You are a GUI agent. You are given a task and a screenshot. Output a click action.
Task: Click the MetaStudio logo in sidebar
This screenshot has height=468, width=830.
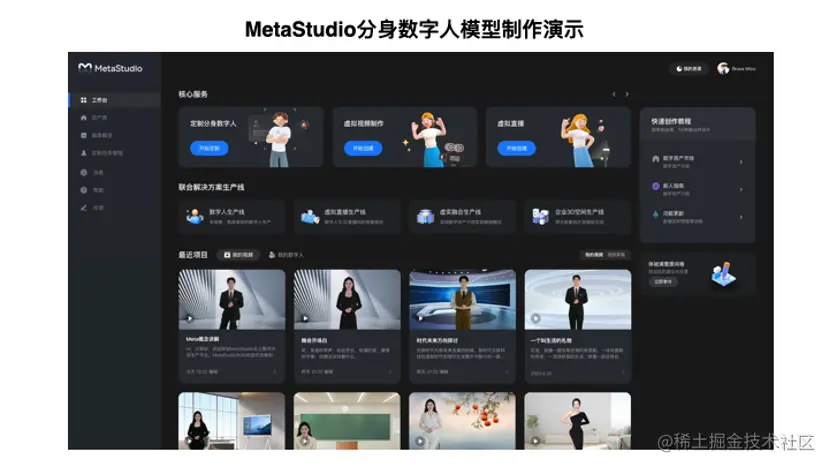[x=110, y=68]
